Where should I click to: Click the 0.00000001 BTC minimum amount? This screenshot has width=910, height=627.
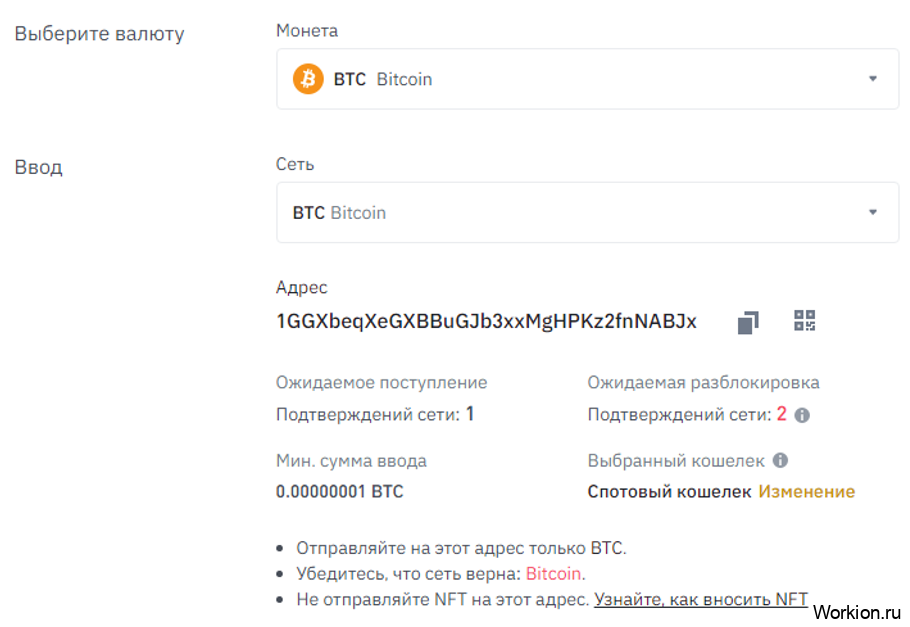pos(339,491)
